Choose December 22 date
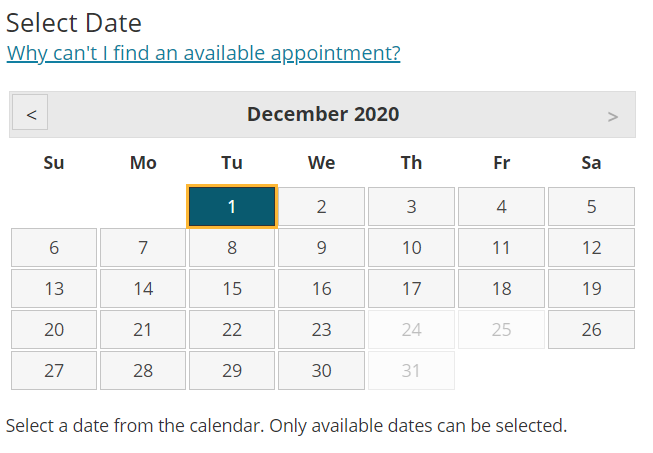The image size is (653, 453). pos(232,329)
